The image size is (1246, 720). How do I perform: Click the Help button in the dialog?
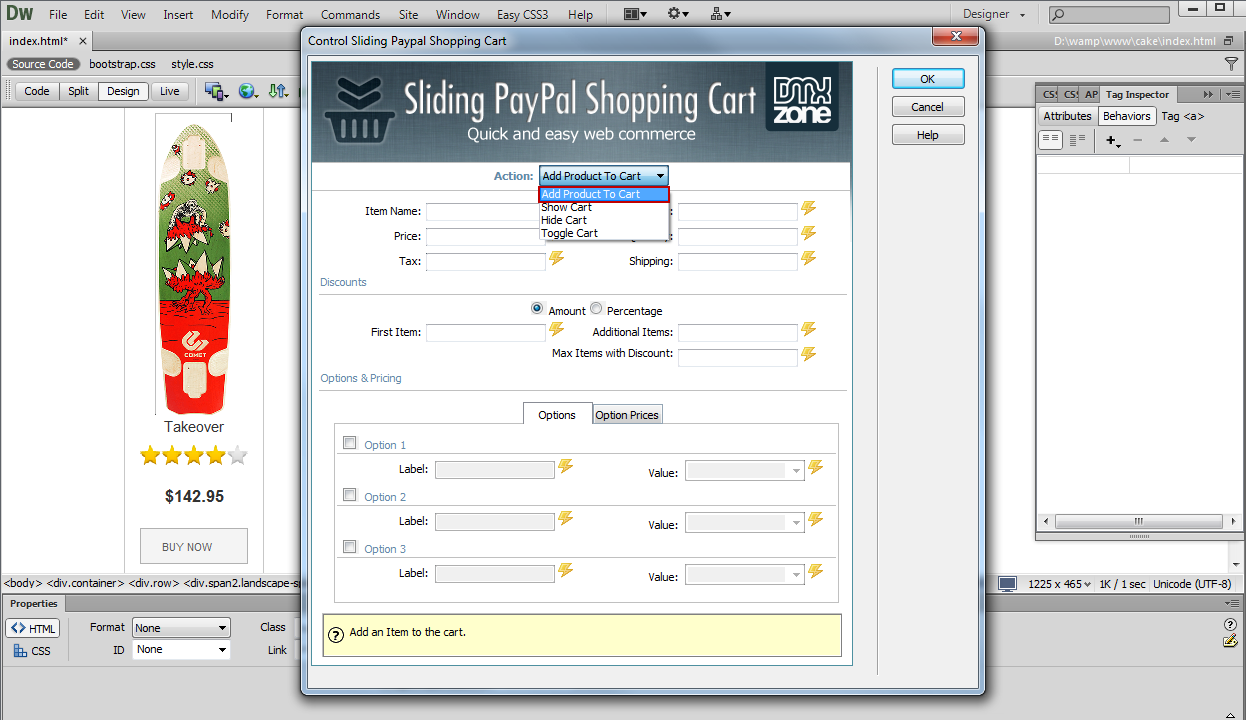928,135
